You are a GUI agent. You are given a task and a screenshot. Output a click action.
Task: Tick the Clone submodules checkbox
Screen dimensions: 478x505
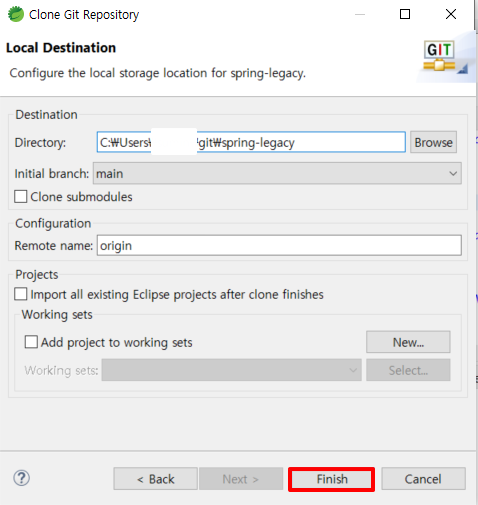pyautogui.click(x=21, y=196)
